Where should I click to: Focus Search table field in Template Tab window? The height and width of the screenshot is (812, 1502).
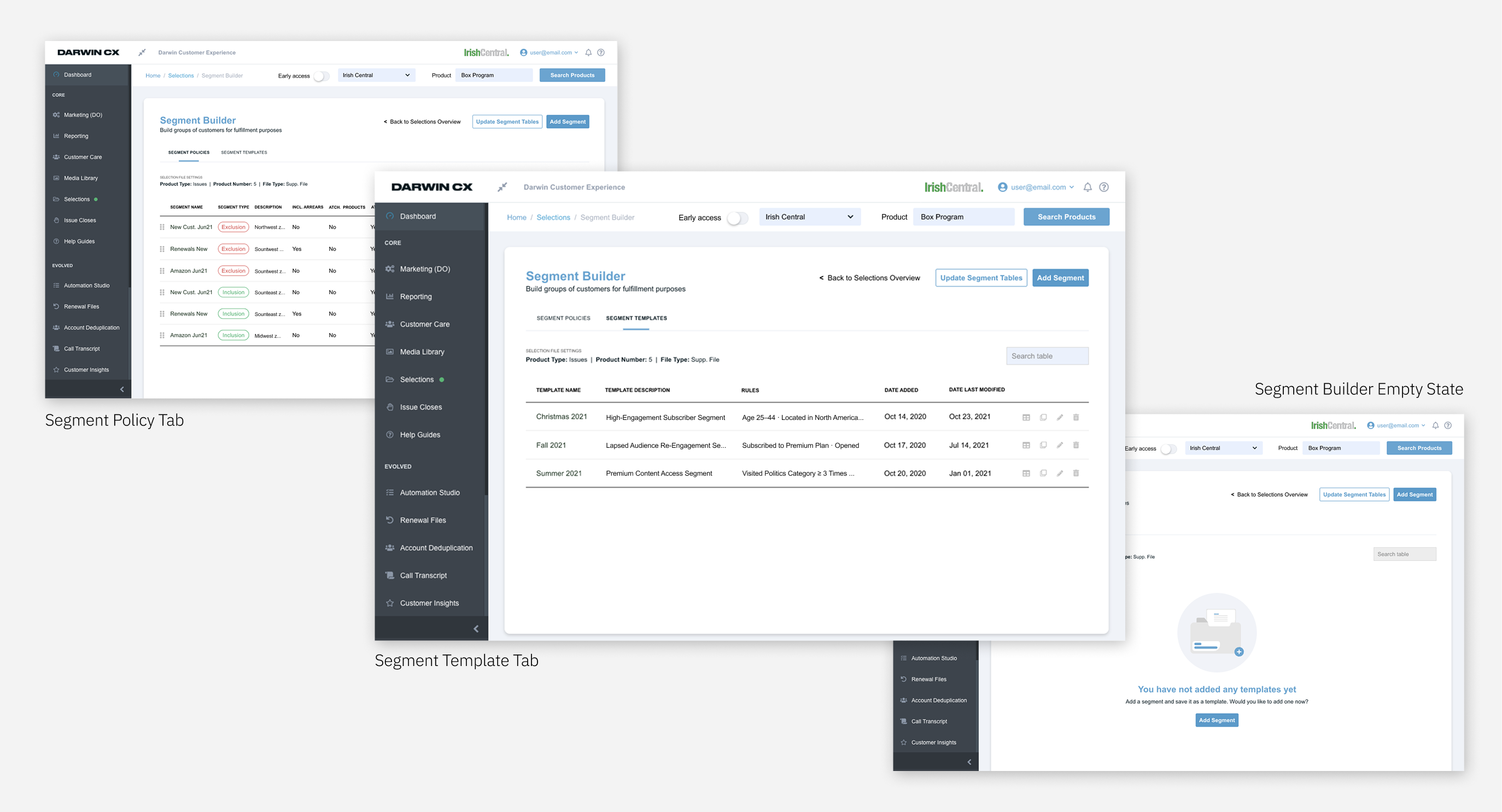point(1047,356)
